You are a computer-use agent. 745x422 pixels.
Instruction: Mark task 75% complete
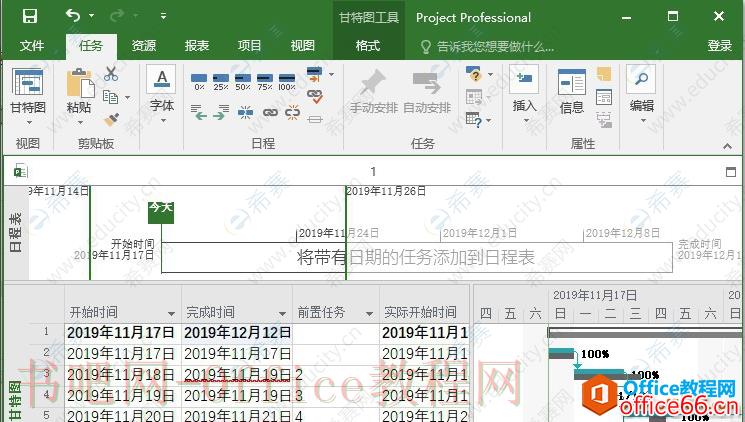click(265, 82)
